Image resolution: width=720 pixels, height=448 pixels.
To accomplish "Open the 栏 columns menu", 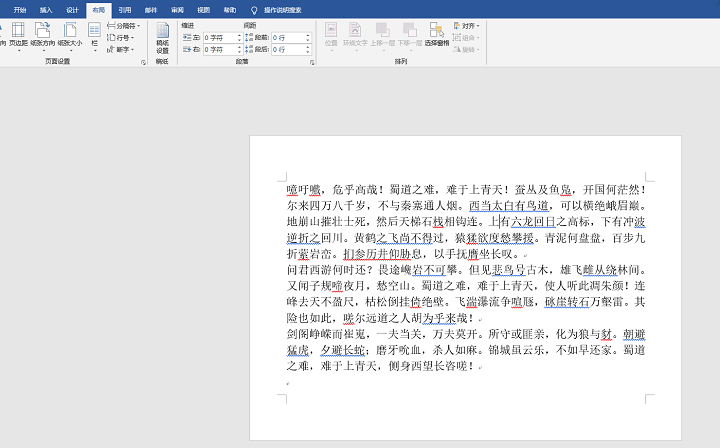I will tap(95, 36).
